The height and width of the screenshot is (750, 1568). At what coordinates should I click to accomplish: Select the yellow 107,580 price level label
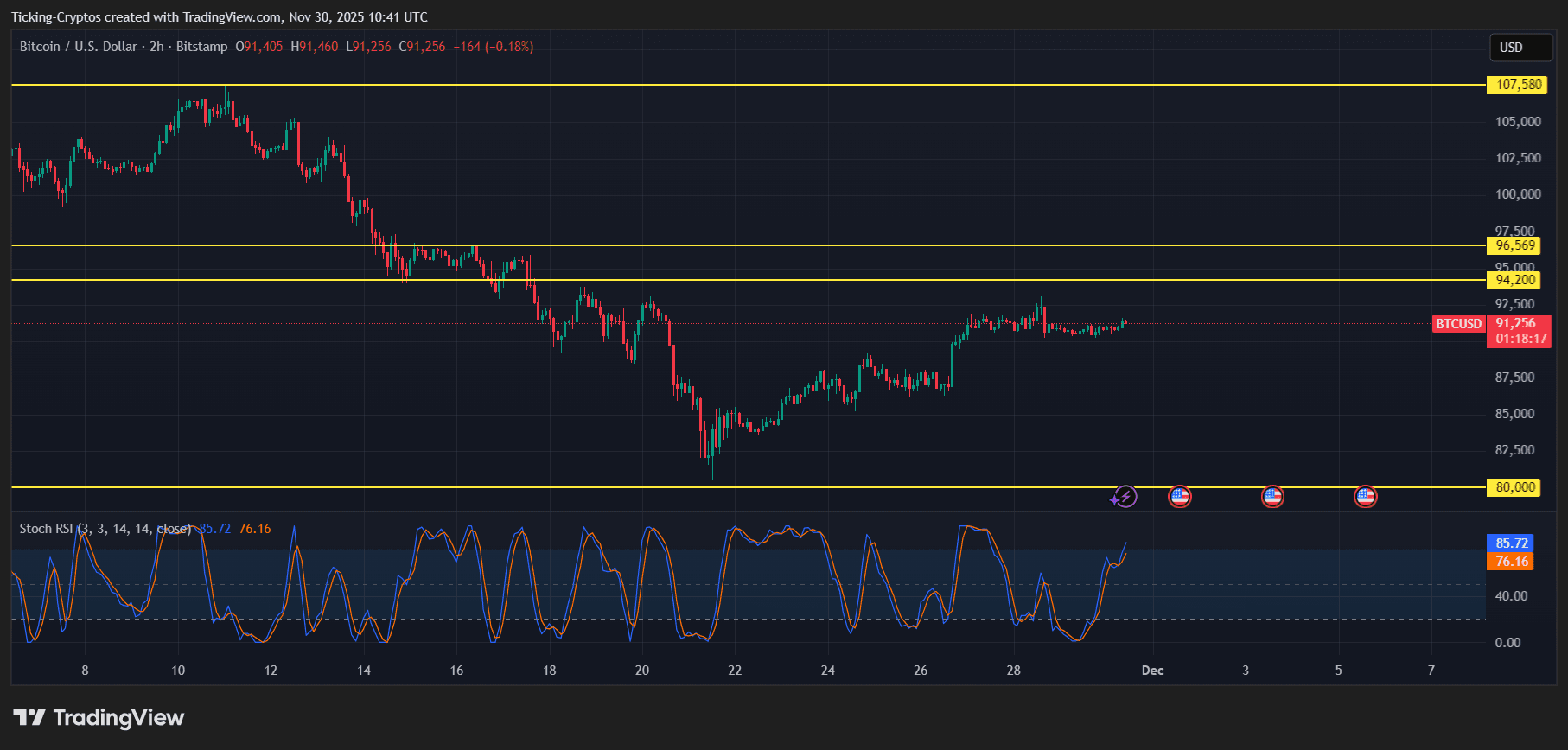pos(1517,85)
